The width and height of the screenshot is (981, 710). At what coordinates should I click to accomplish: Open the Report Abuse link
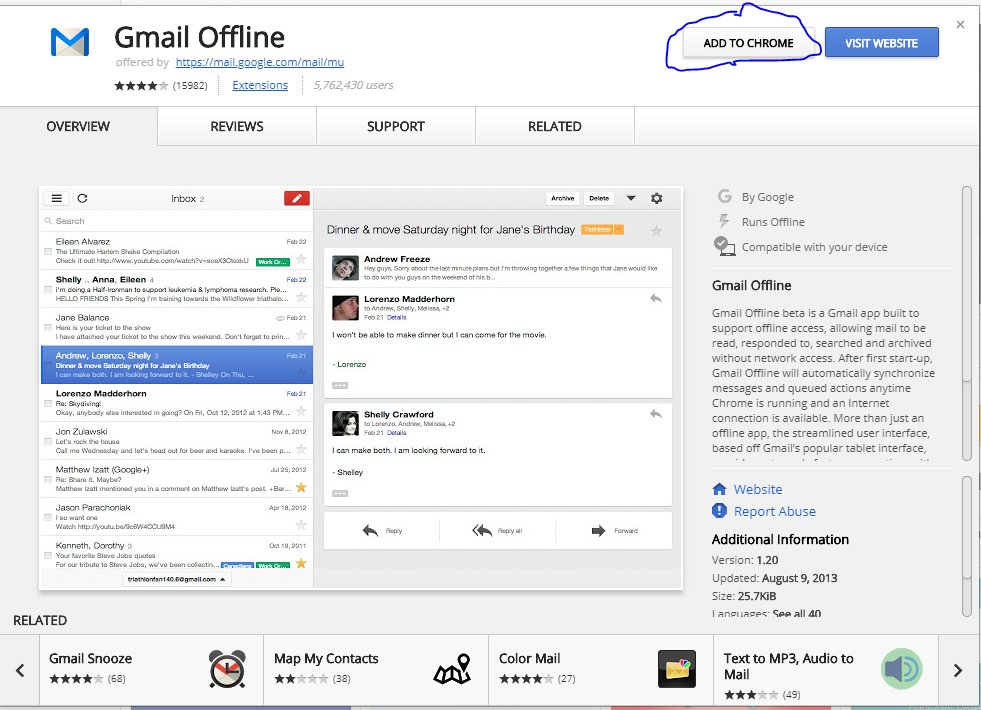(775, 511)
